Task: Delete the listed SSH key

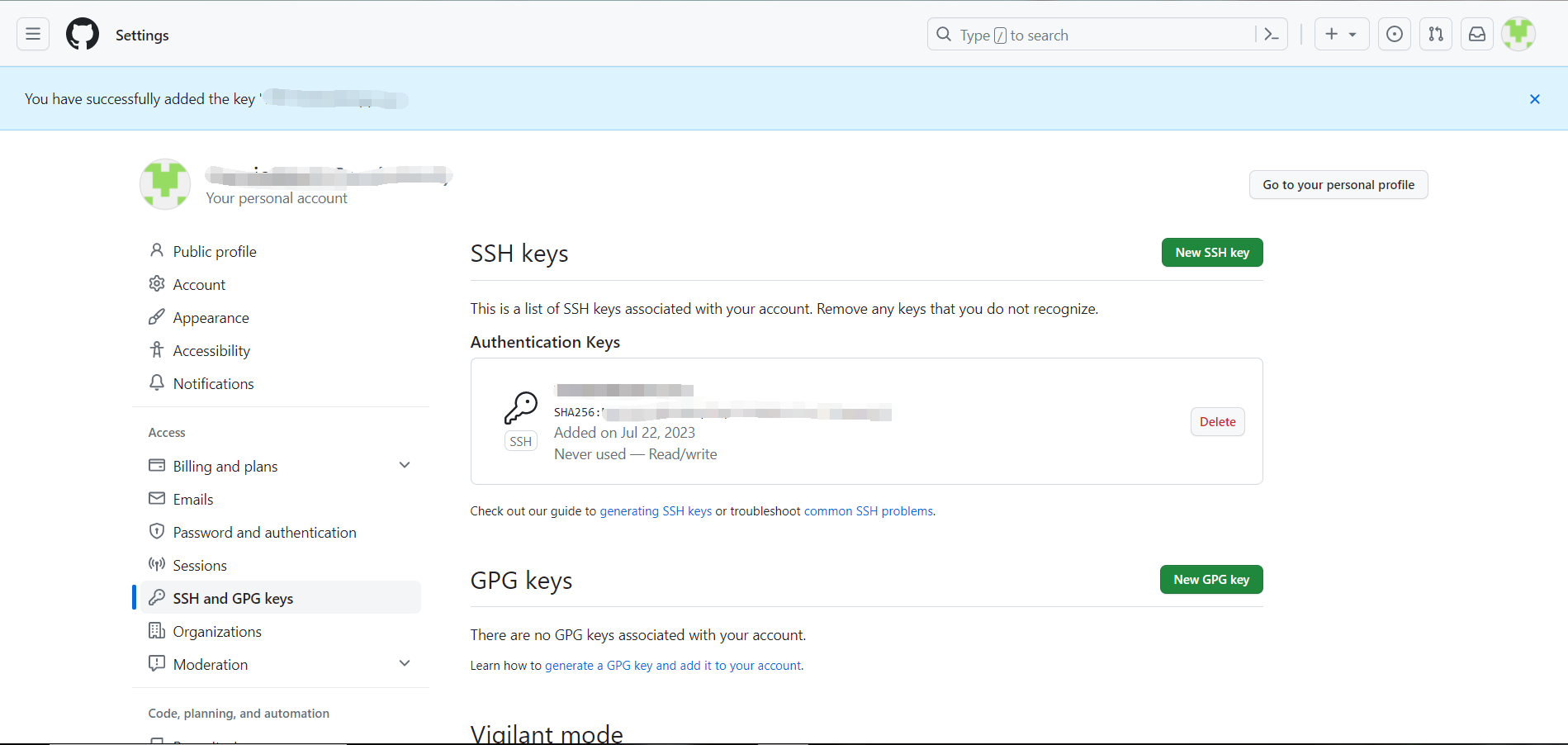Action: [1217, 422]
